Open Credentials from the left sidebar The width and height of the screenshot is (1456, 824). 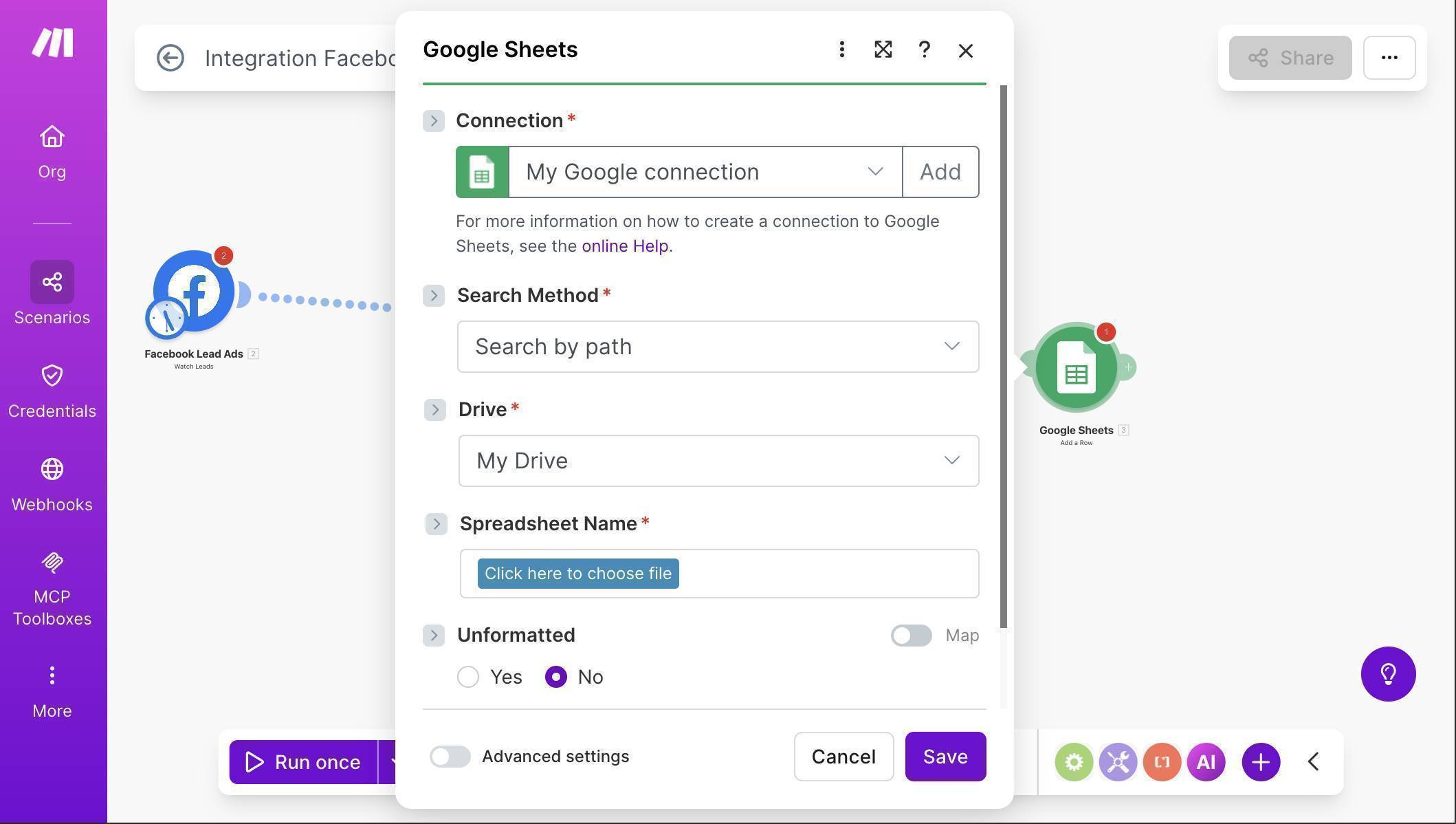(x=52, y=389)
